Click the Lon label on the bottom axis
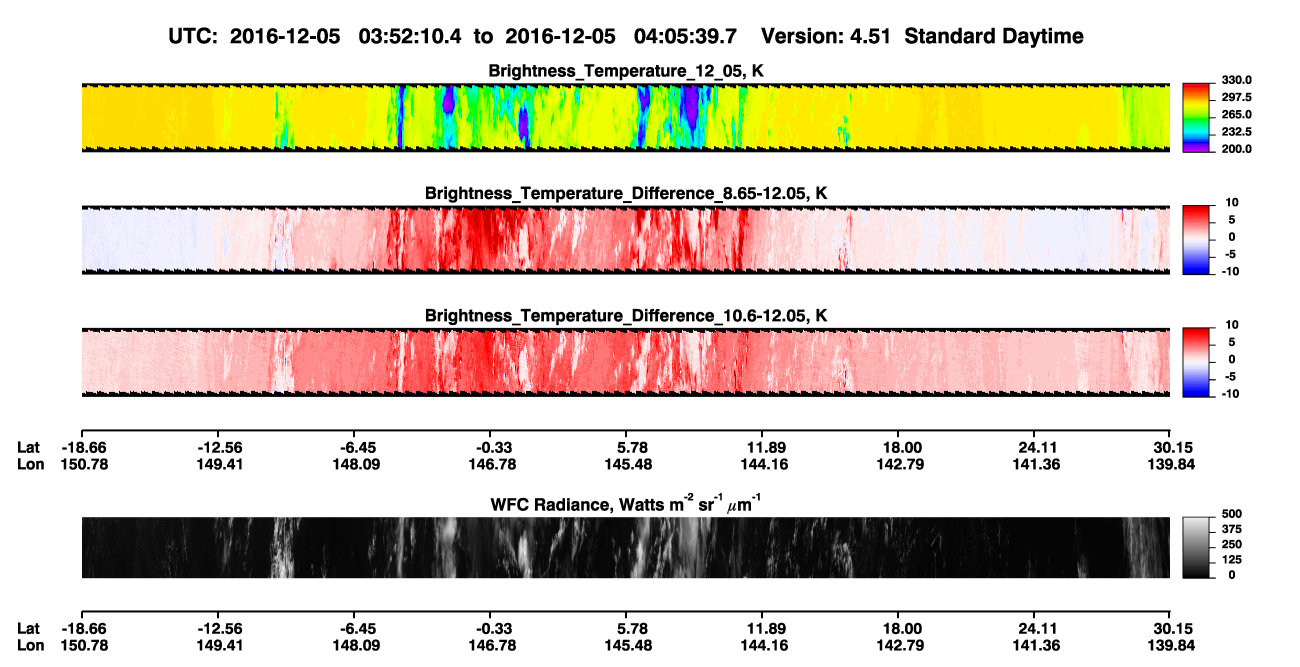This screenshot has height=667, width=1300. [30, 644]
